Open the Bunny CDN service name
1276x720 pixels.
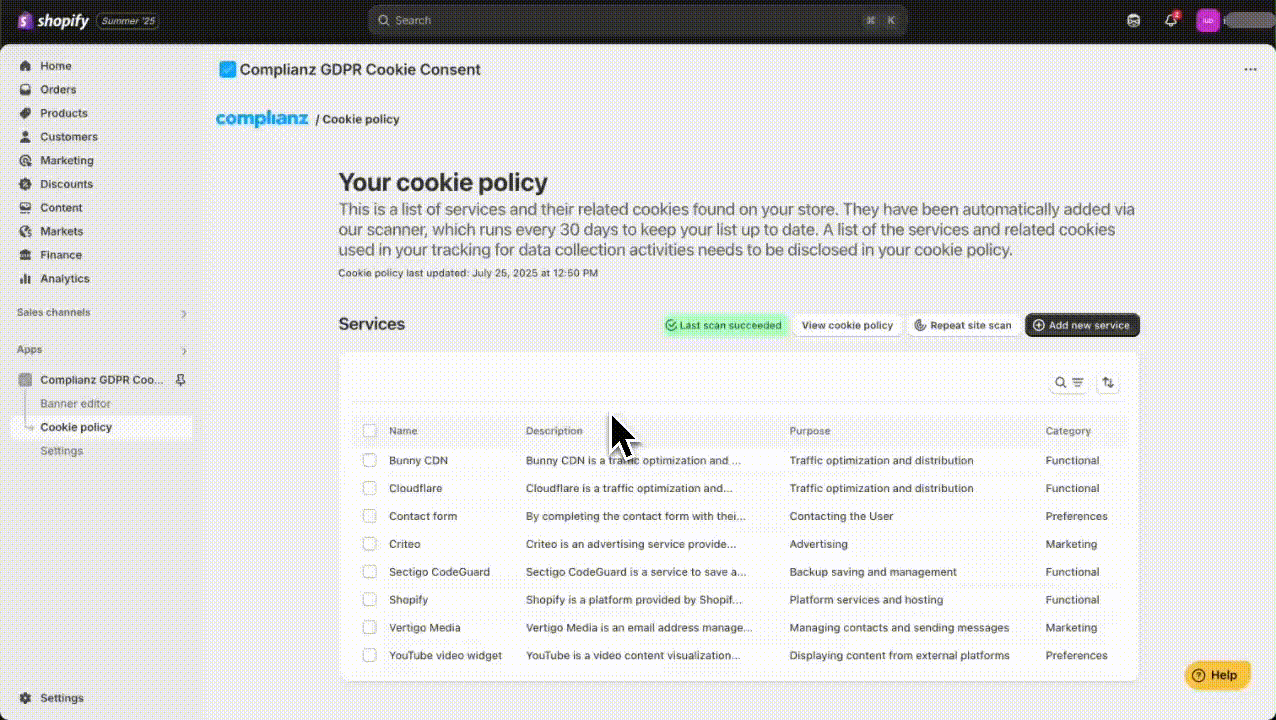[x=418, y=461]
